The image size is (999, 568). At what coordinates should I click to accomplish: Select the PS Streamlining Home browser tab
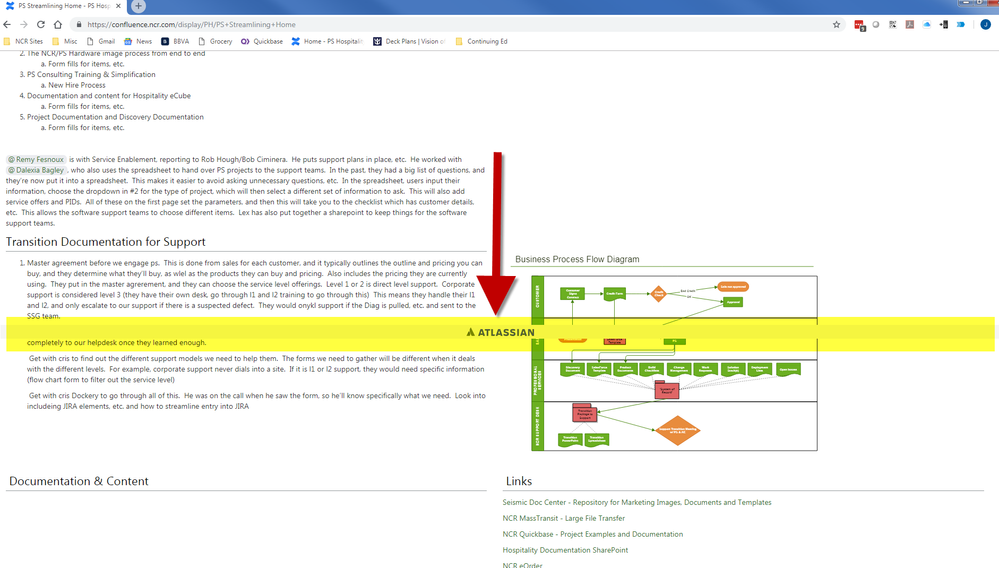pos(62,6)
